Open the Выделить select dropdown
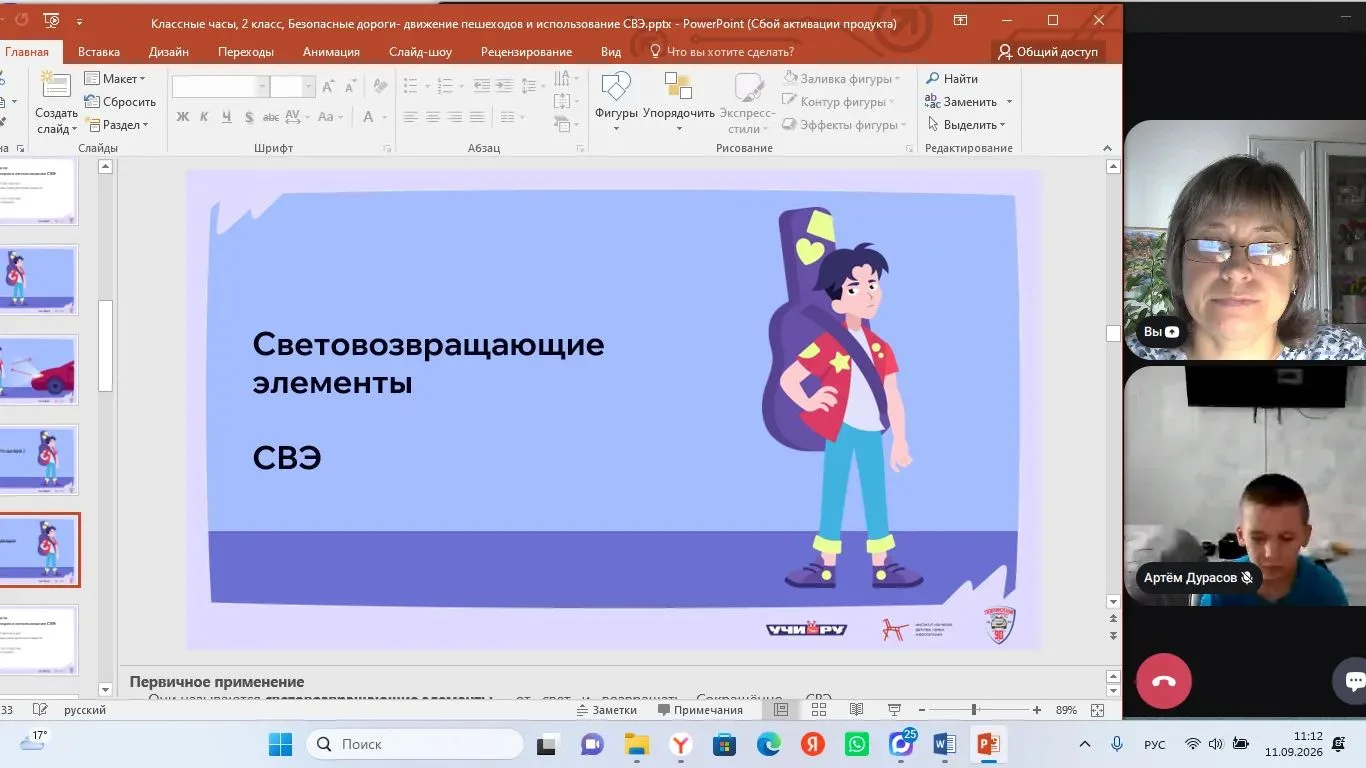This screenshot has width=1366, height=768. tap(966, 125)
